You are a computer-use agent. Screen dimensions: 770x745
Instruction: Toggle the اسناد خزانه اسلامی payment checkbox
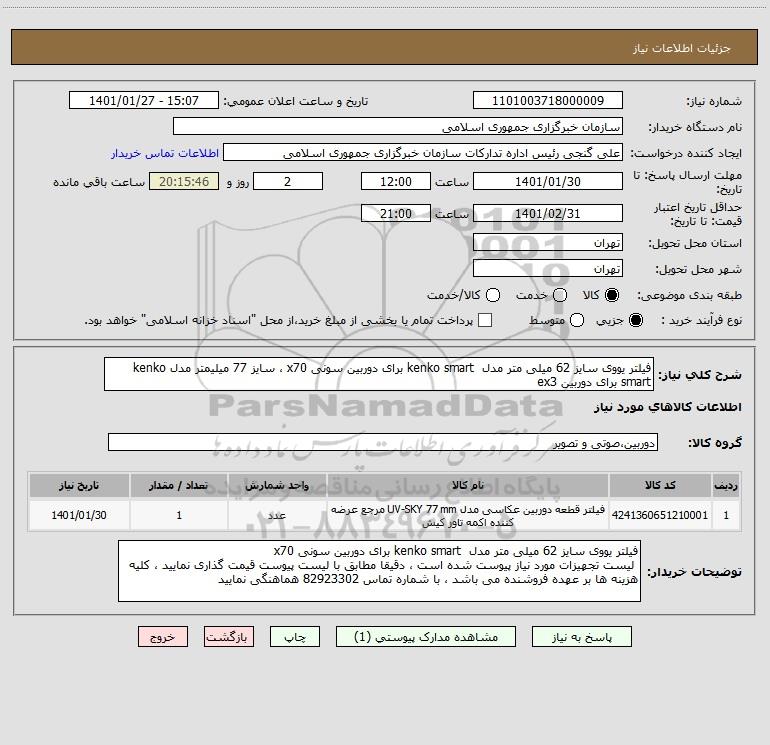485,321
